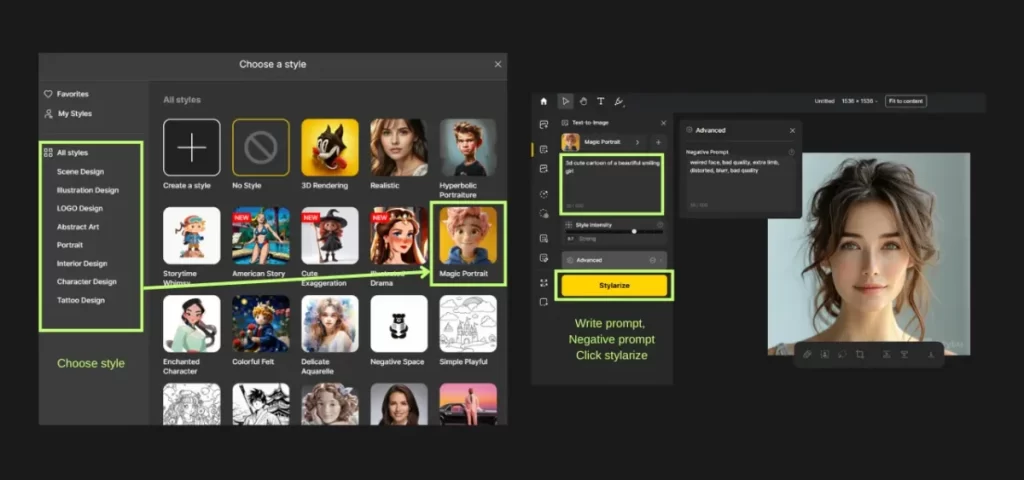The height and width of the screenshot is (480, 1024).
Task: Choose the Negative Space style
Action: tap(399, 324)
